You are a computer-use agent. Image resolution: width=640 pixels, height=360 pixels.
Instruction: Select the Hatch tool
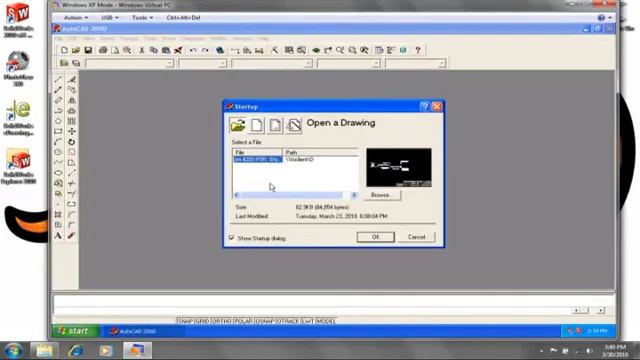click(58, 215)
